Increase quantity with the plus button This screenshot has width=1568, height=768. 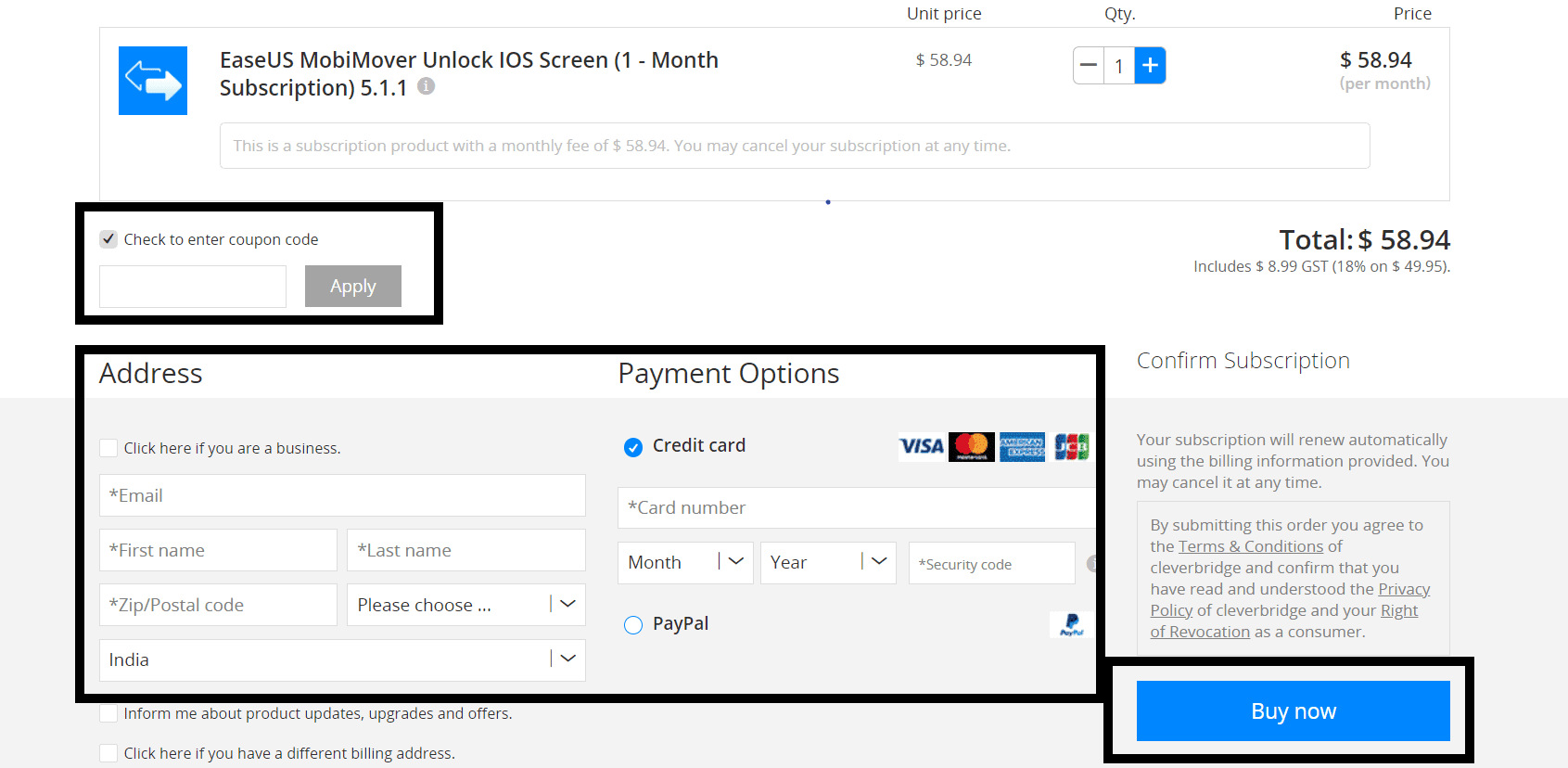(x=1150, y=66)
